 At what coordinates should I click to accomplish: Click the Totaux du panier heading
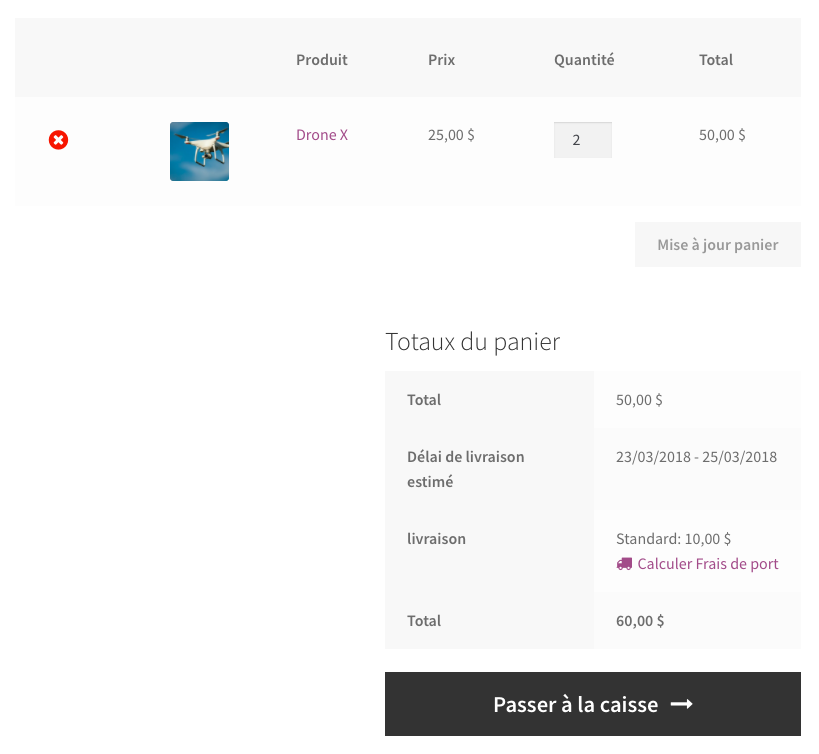click(x=472, y=342)
